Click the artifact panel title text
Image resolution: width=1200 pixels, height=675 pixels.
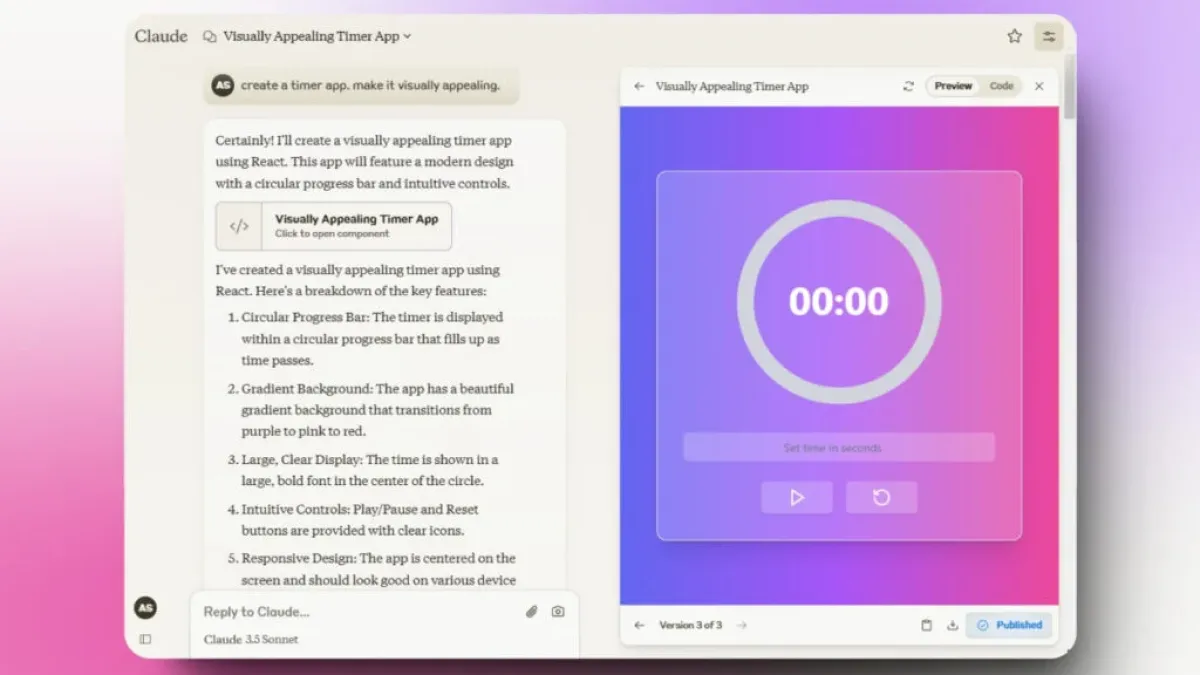pos(732,86)
